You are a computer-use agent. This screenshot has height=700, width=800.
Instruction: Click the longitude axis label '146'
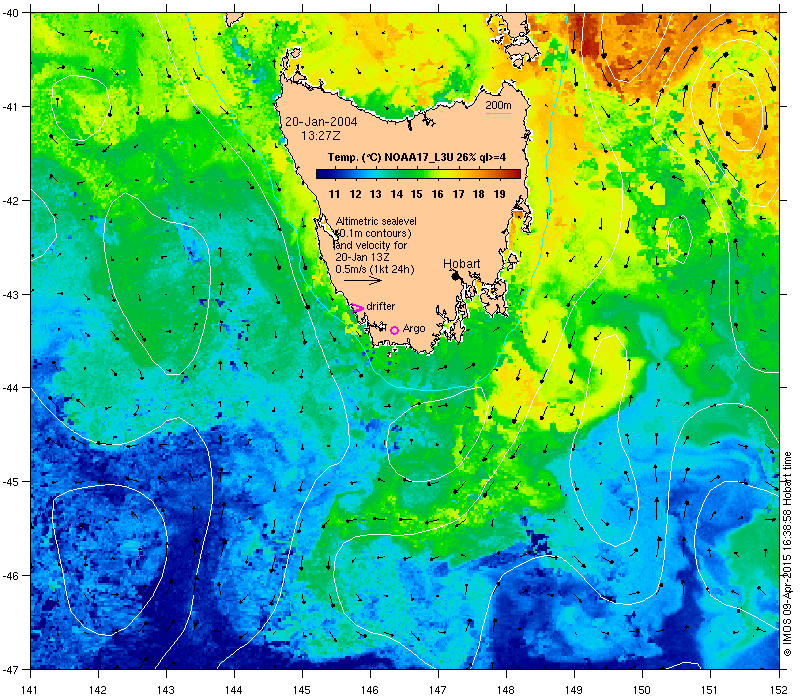point(370,690)
